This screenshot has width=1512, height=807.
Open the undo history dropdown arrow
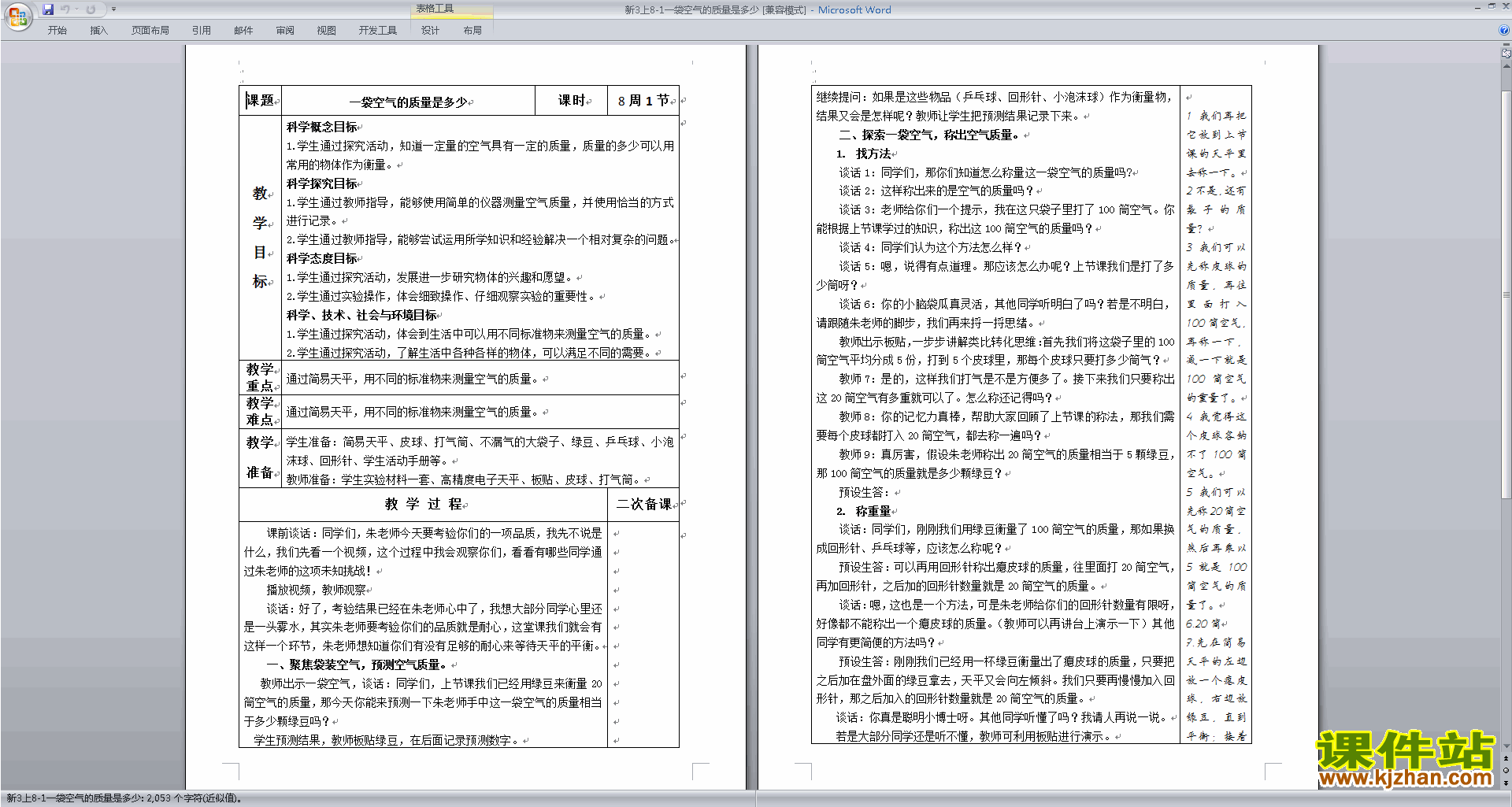[76, 9]
